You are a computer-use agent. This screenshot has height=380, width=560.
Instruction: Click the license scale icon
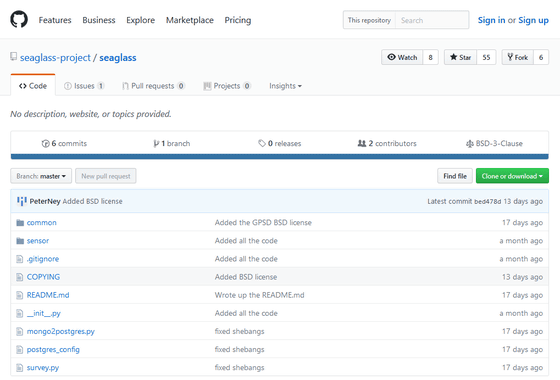point(470,144)
